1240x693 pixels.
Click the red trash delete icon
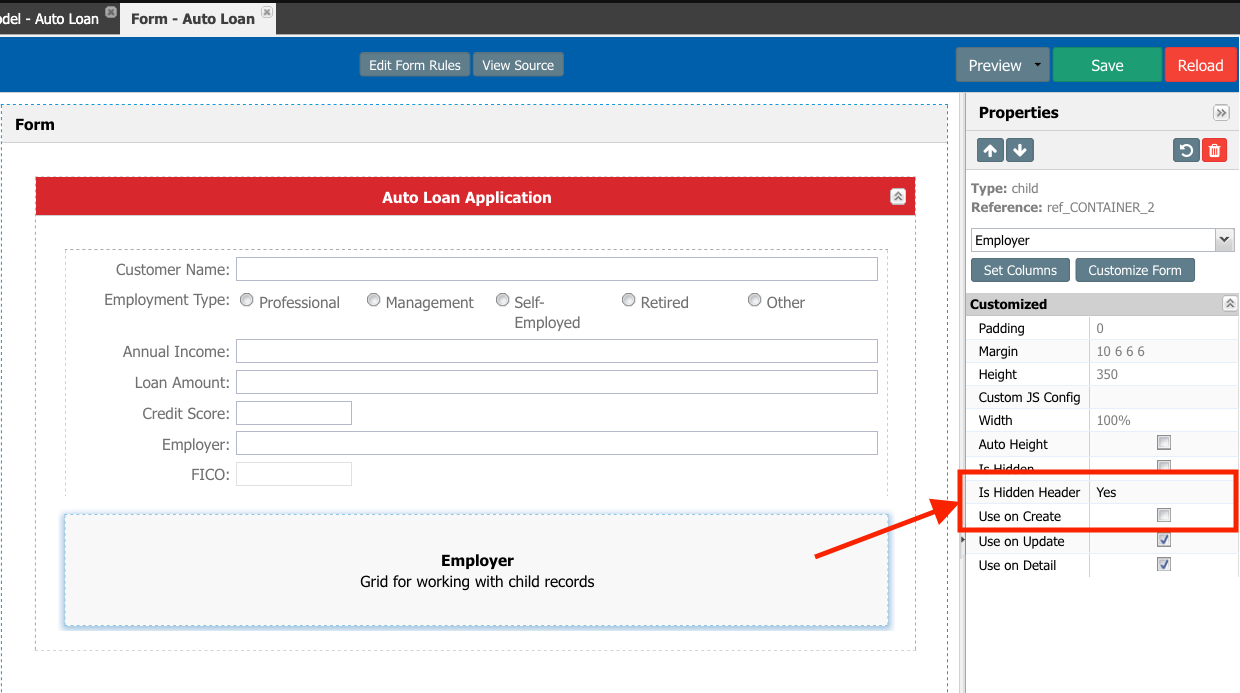coord(1214,151)
